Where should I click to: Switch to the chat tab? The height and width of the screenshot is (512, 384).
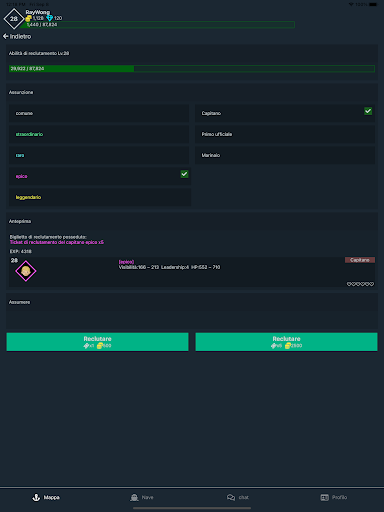pos(238,497)
